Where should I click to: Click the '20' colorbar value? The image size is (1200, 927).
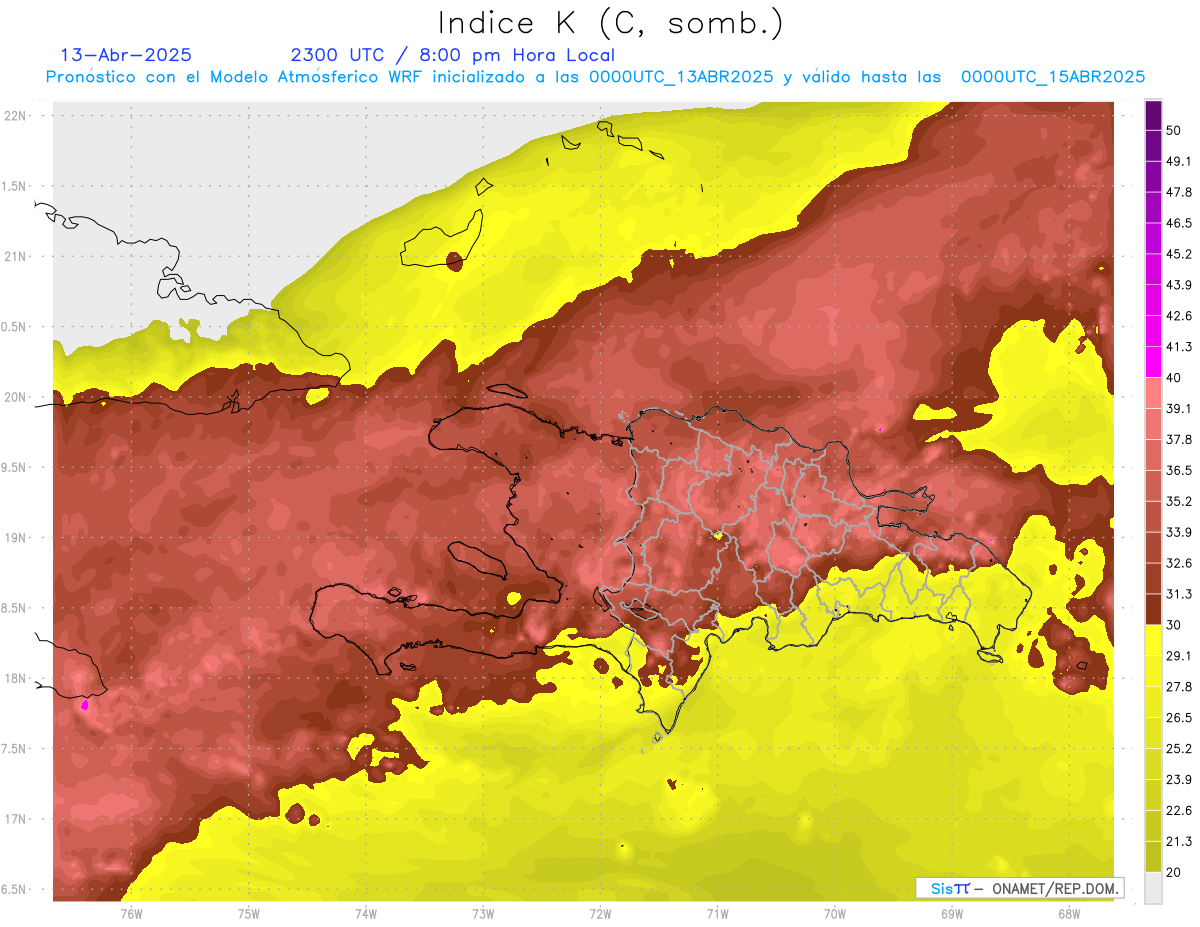(x=1174, y=873)
